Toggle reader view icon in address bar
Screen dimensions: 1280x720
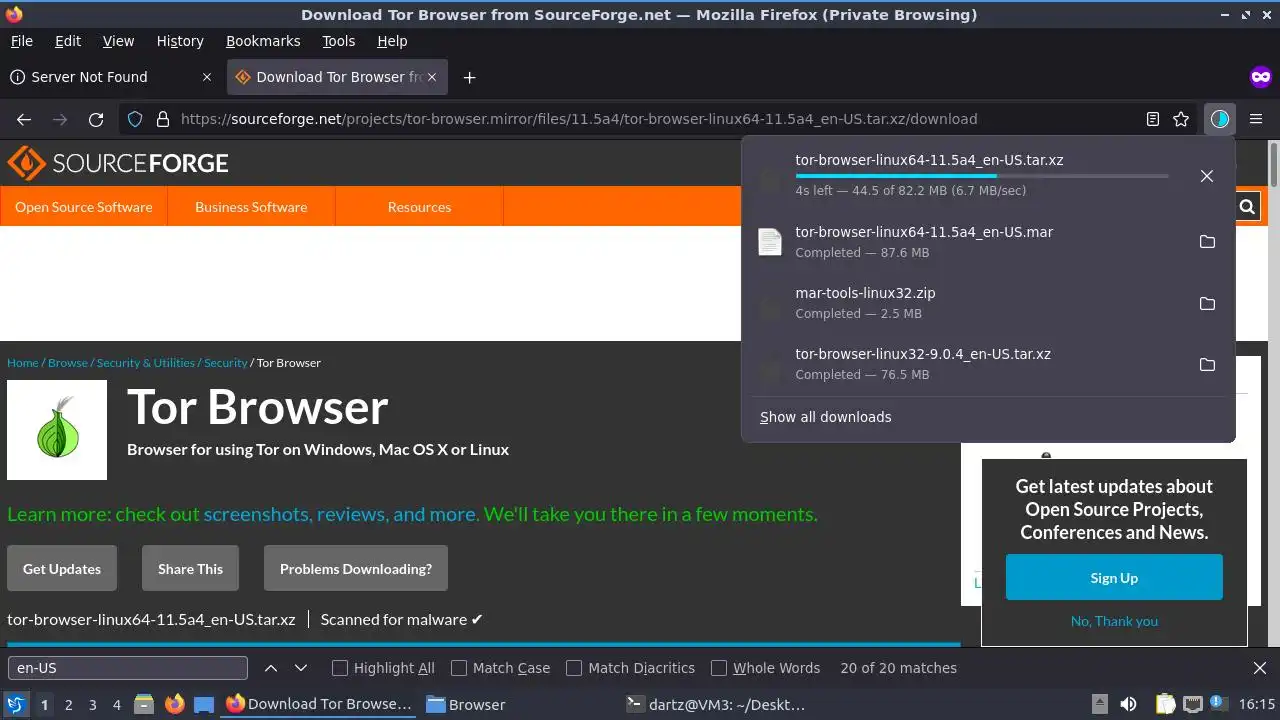click(x=1153, y=119)
